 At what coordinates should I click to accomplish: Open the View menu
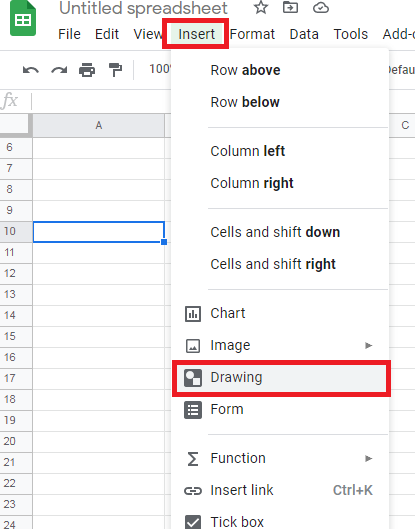click(147, 34)
